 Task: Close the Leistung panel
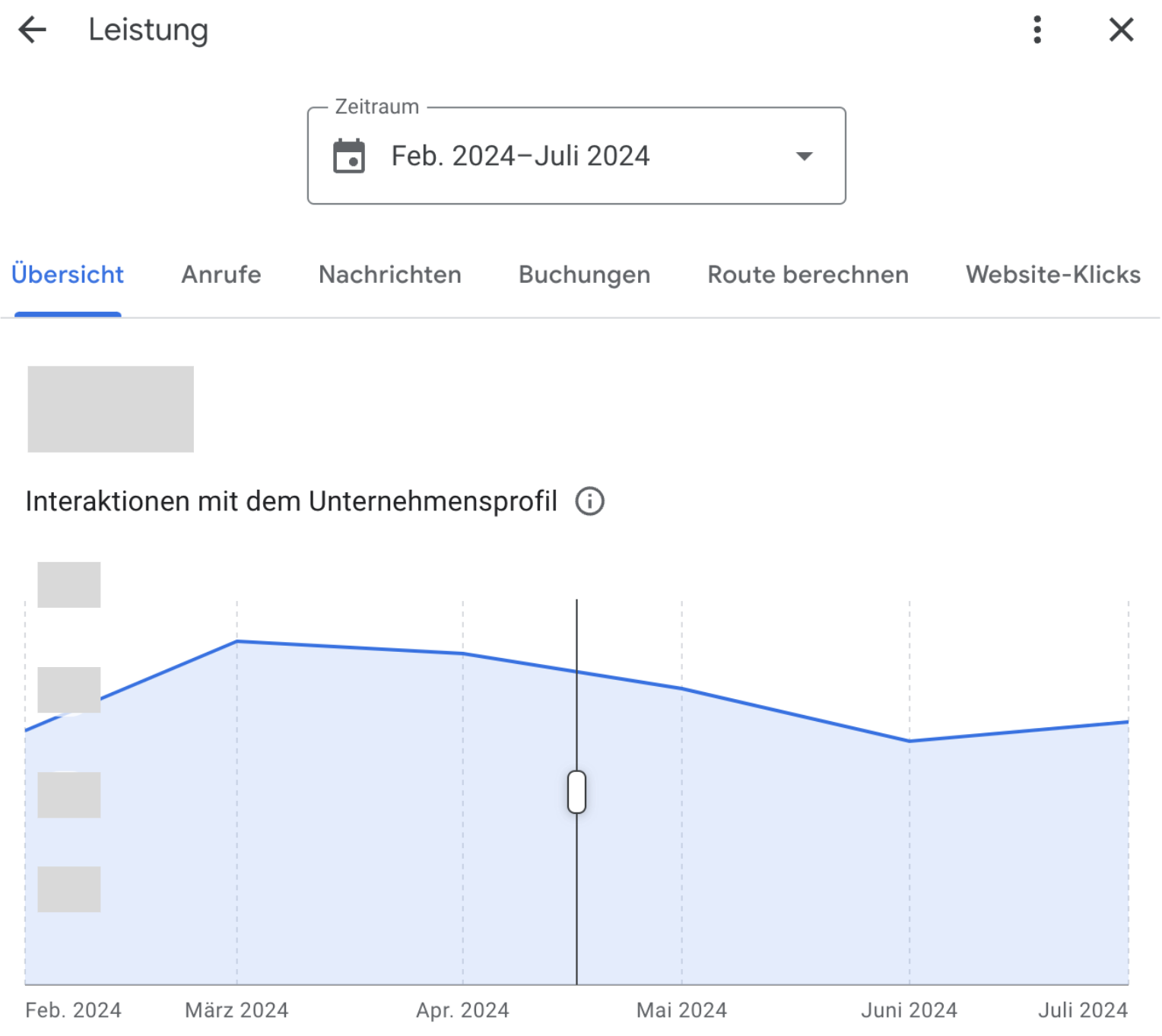(x=1121, y=30)
